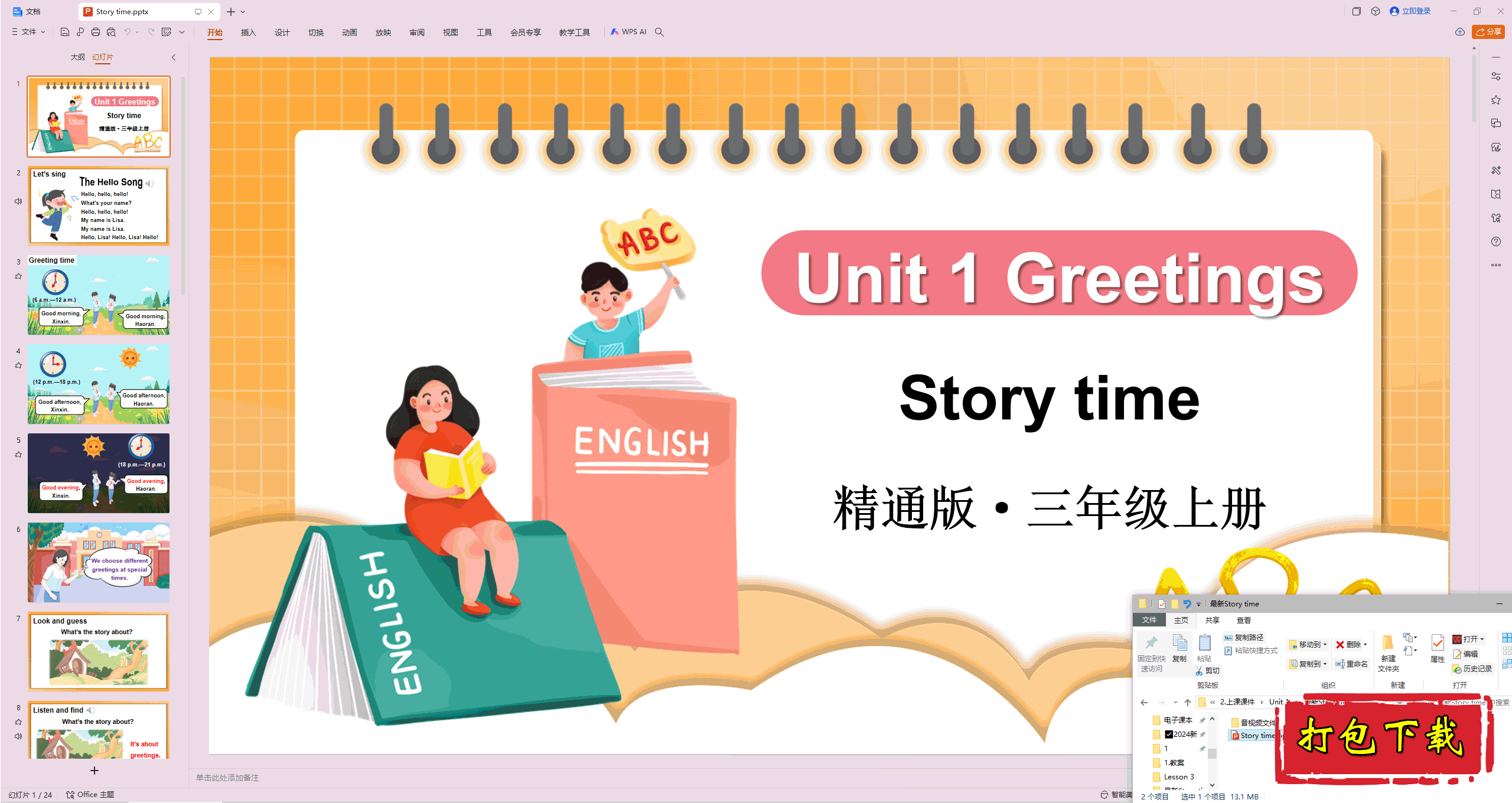Expand the quick toolbar customize arrow
This screenshot has width=1512, height=803.
click(x=182, y=32)
